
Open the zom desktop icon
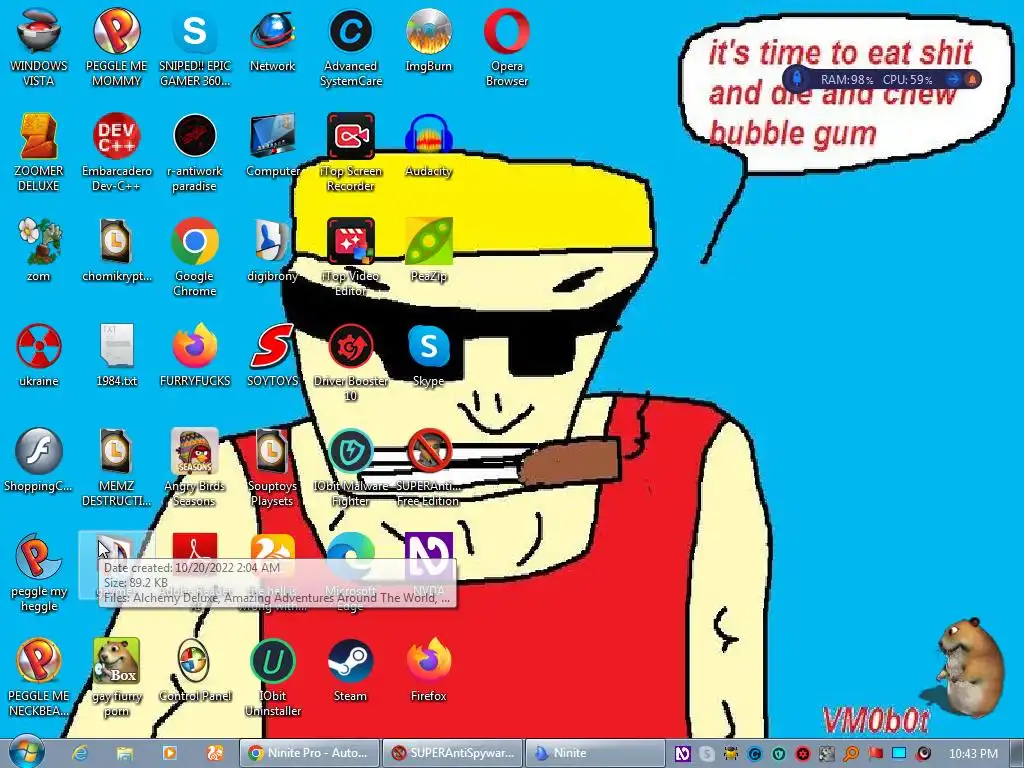[x=39, y=251]
